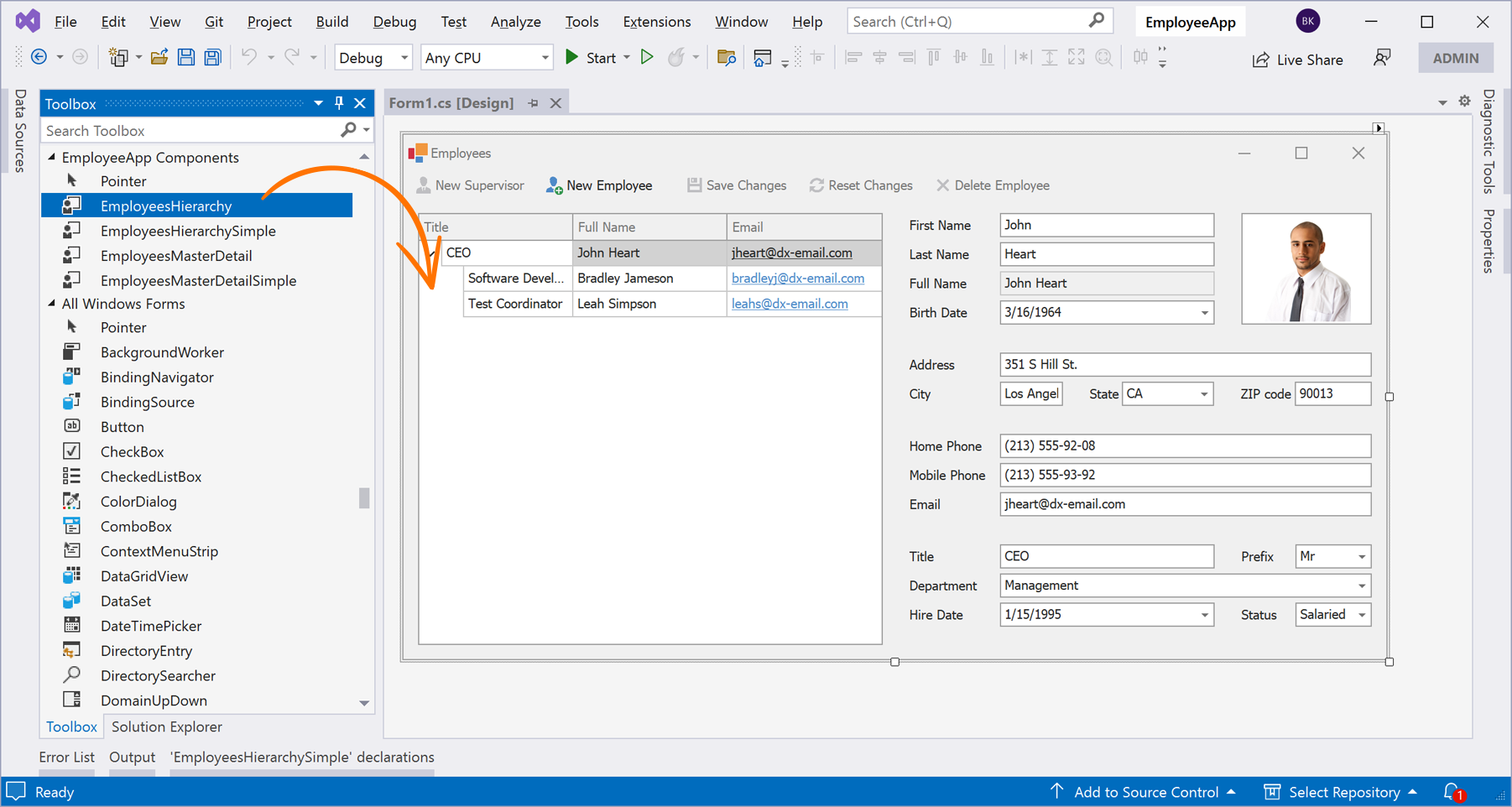Open the Extensions menu
The width and height of the screenshot is (1512, 807).
[656, 22]
